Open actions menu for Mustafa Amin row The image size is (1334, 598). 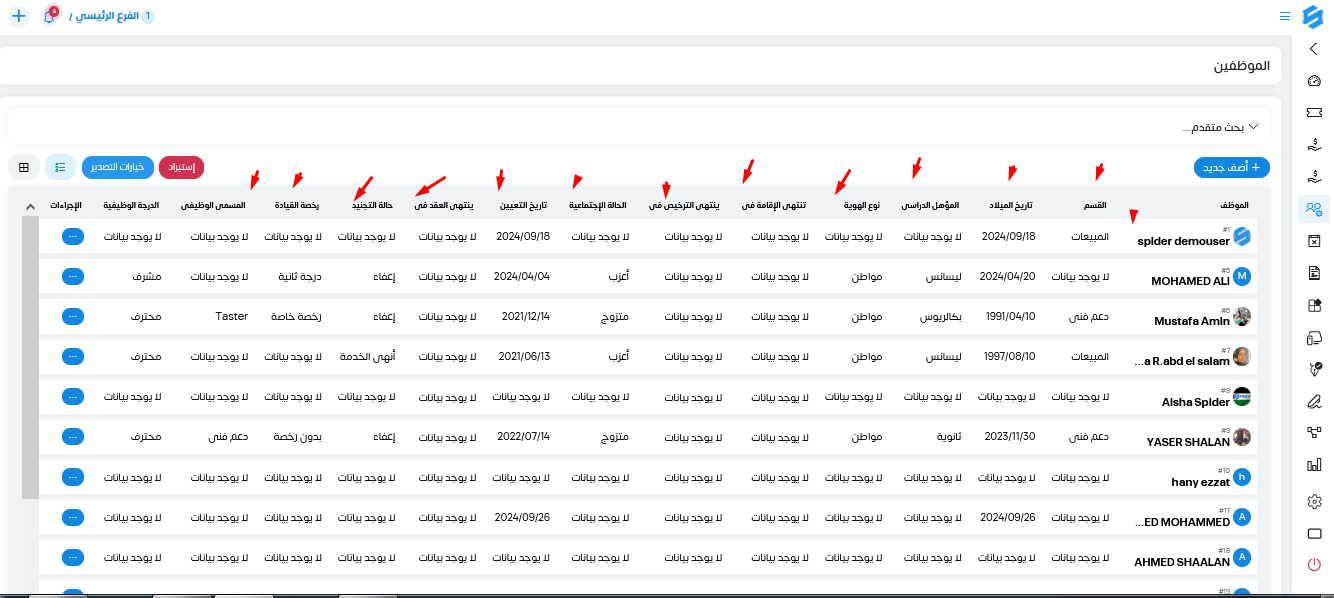(x=73, y=317)
